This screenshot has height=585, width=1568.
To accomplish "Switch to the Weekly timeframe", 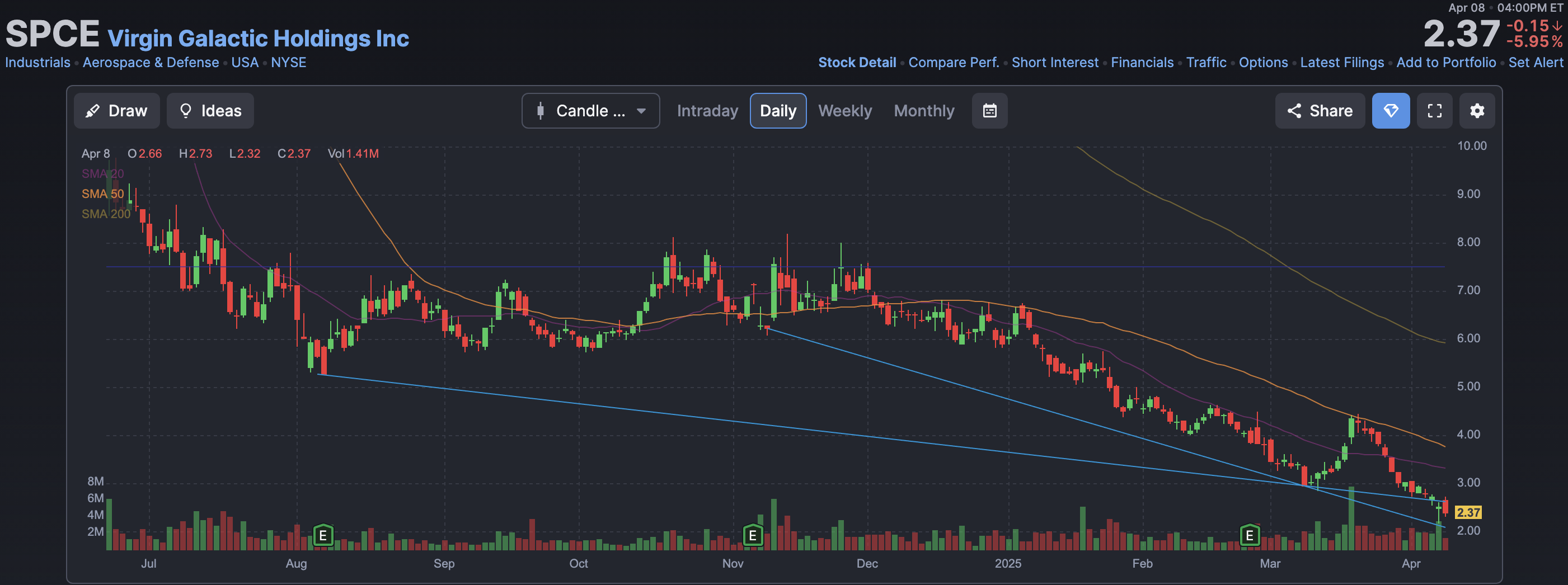I will [845, 111].
